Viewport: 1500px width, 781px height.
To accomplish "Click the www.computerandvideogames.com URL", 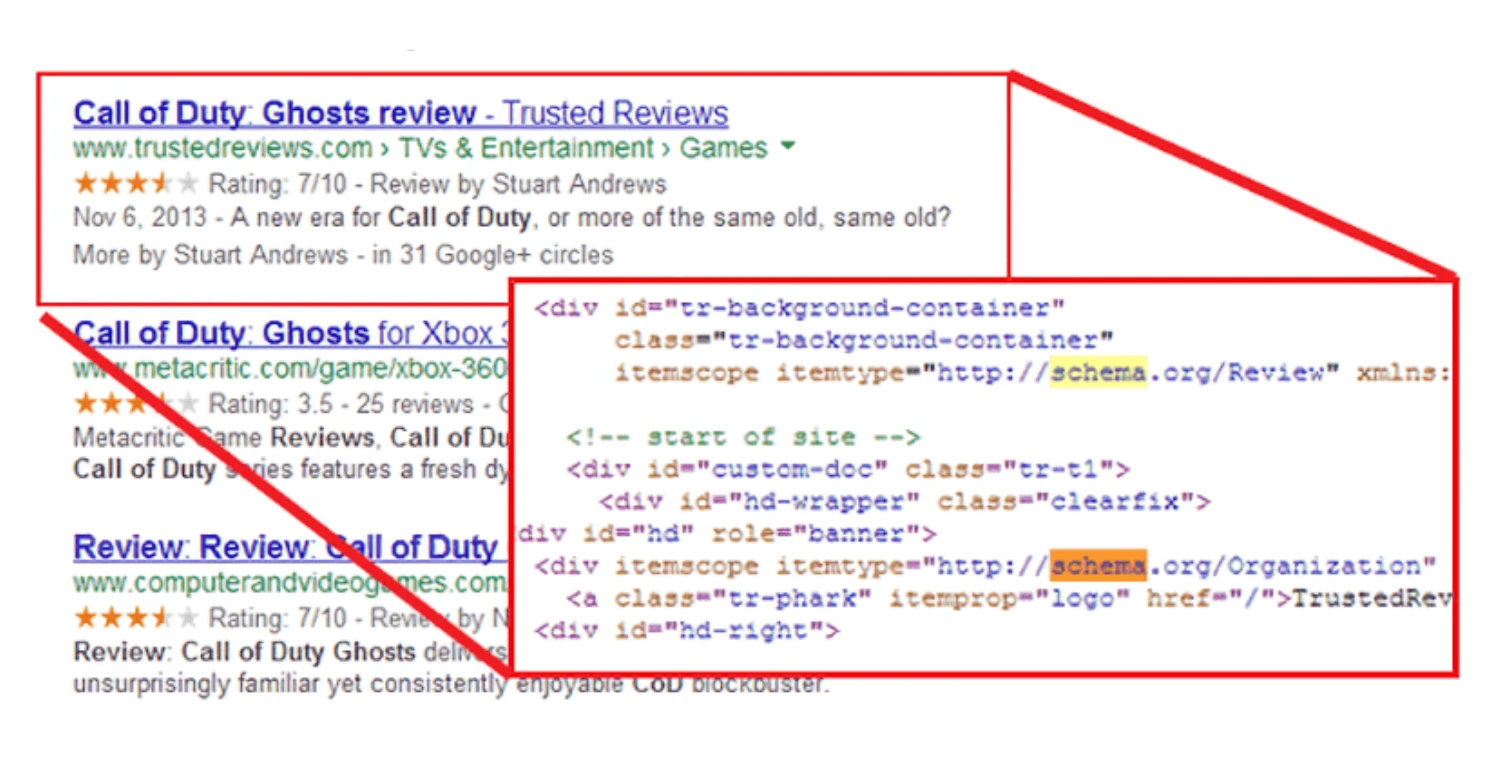I will (x=290, y=582).
